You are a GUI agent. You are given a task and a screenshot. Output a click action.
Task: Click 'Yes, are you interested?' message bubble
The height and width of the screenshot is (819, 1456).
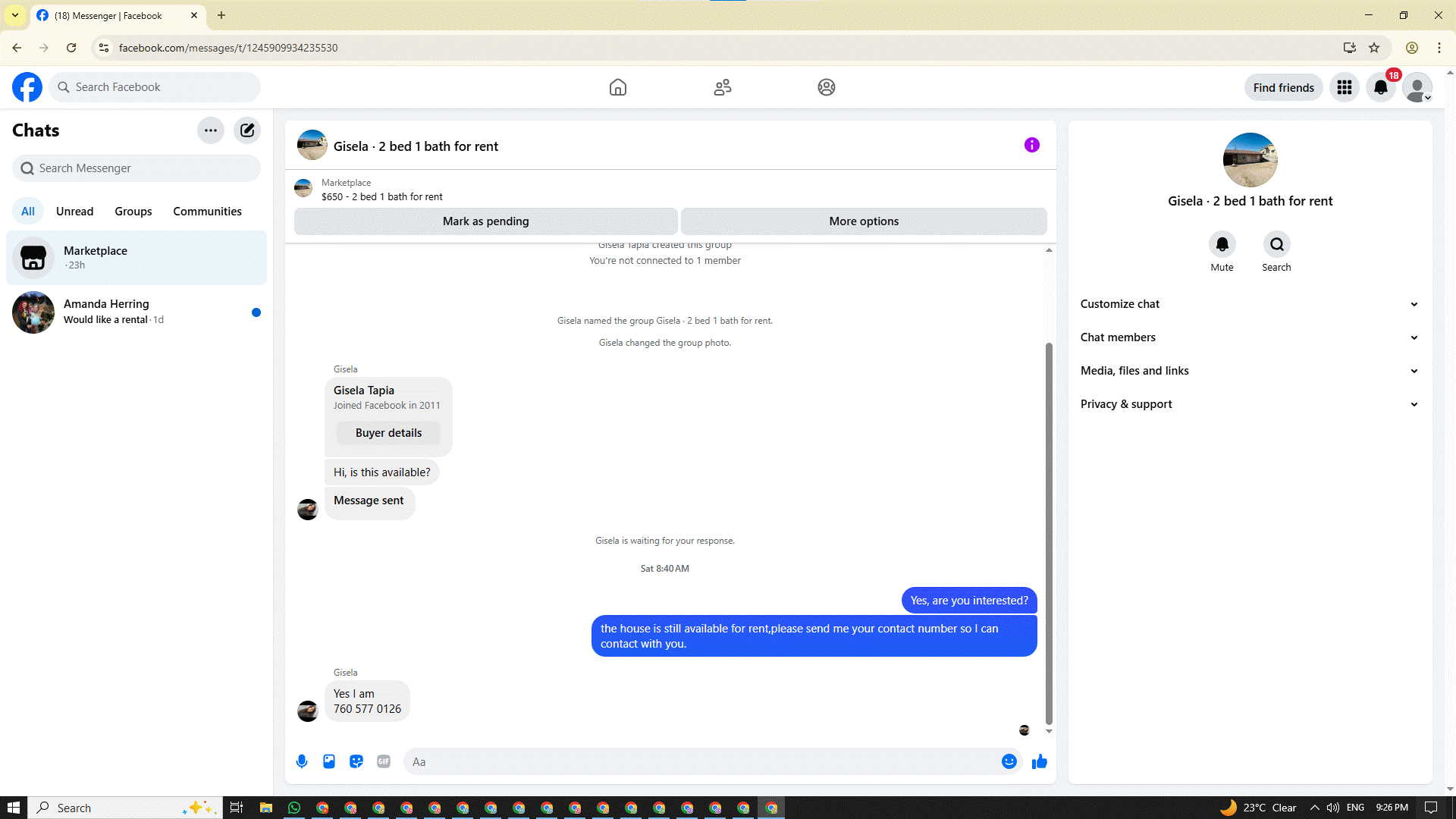point(969,601)
